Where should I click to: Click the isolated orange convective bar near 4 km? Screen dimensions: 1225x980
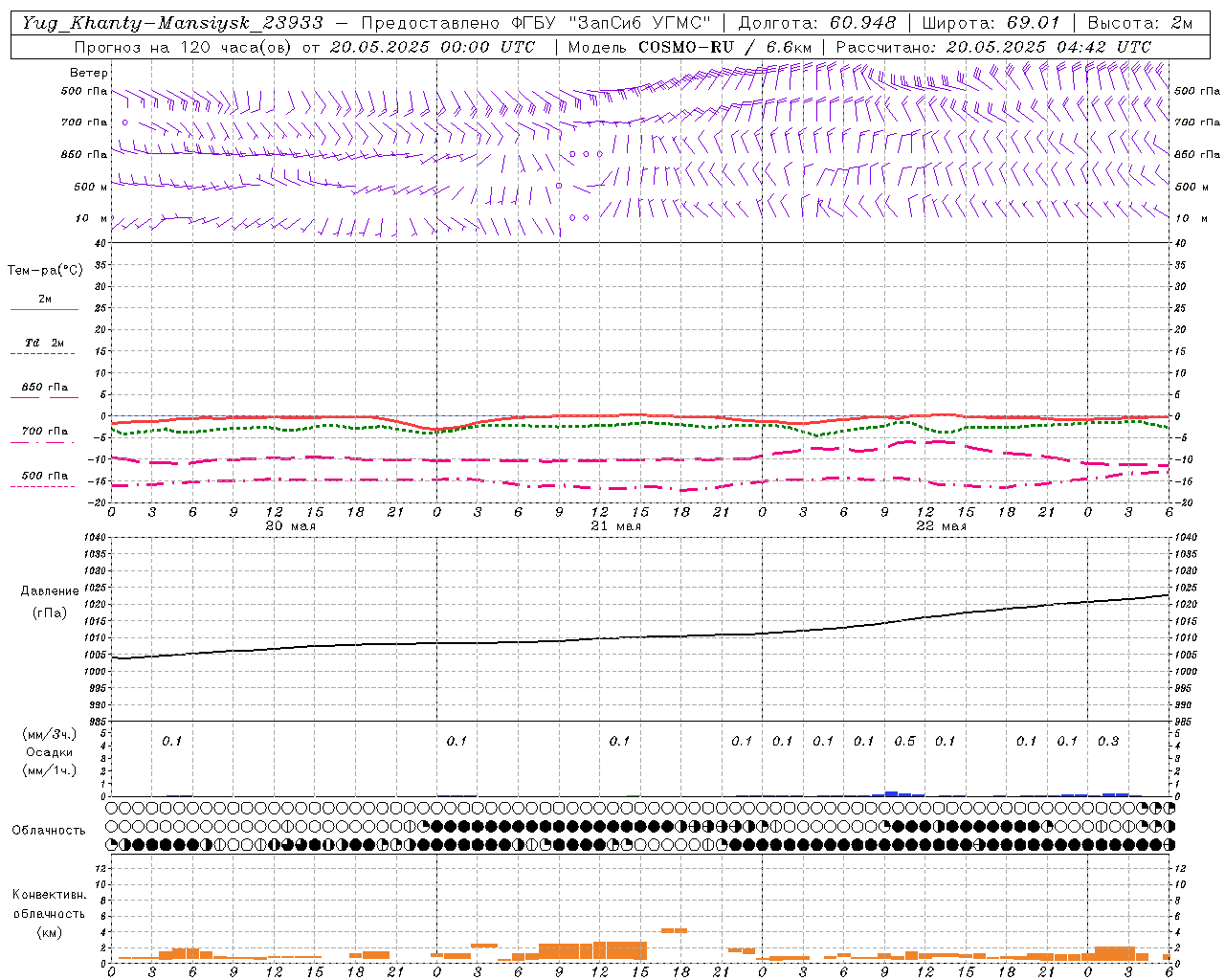click(x=675, y=930)
